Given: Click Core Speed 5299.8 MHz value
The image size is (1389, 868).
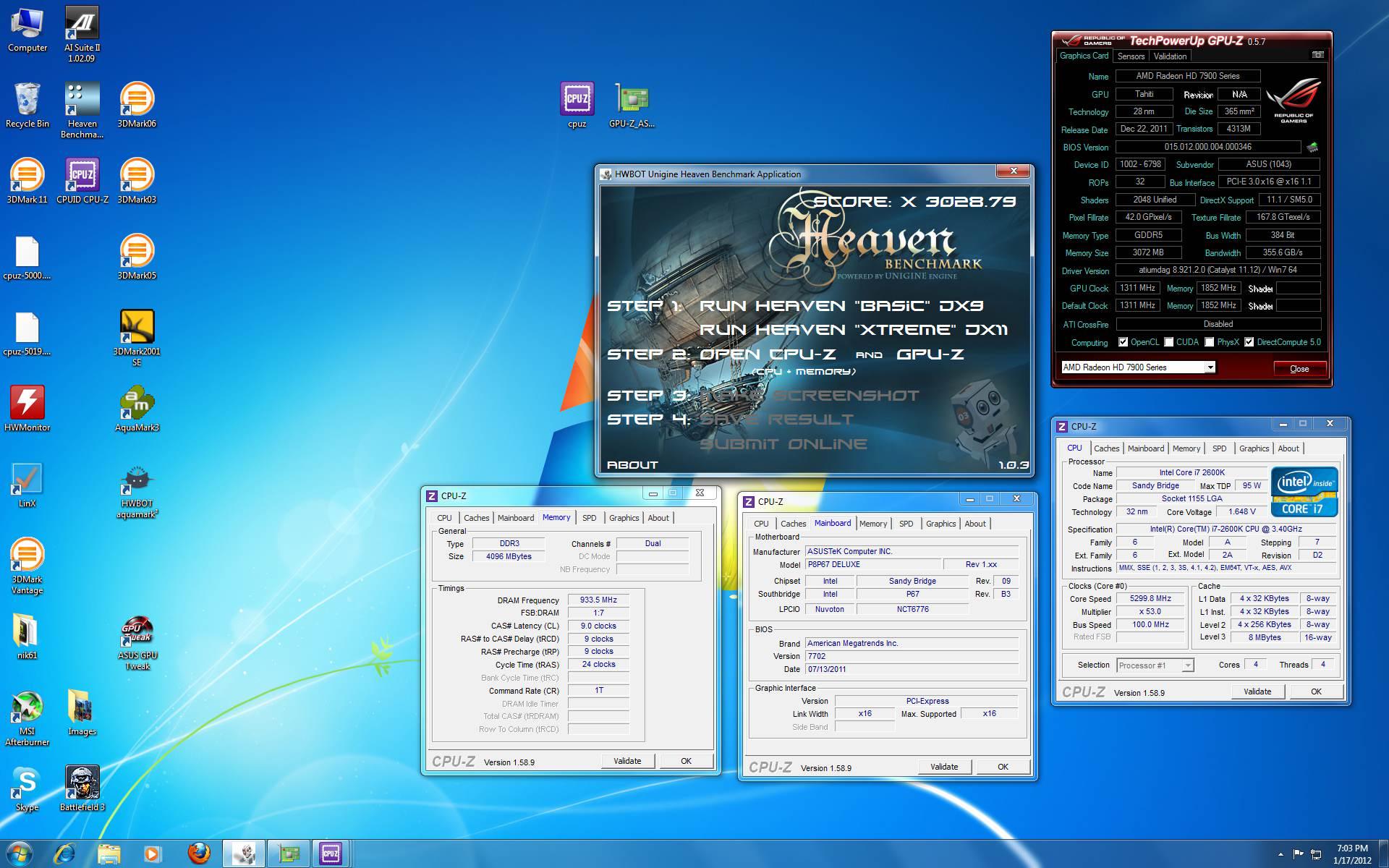Looking at the screenshot, I should (1150, 598).
